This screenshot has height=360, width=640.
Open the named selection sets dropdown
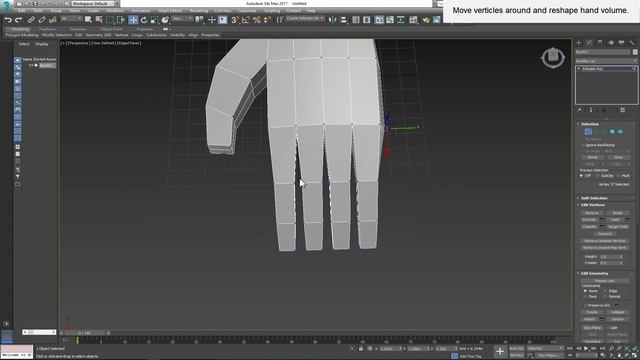click(305, 19)
